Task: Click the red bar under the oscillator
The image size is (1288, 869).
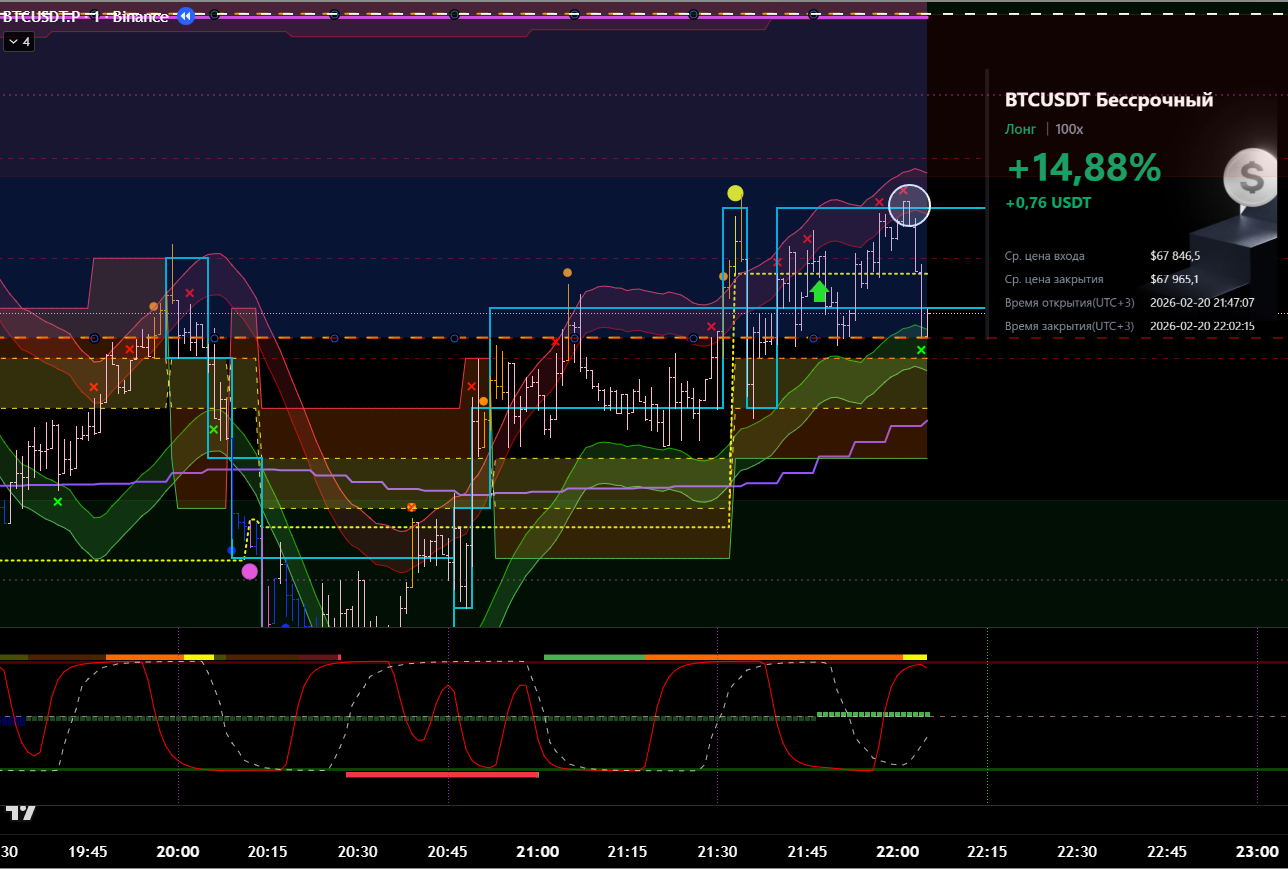Action: point(442,774)
